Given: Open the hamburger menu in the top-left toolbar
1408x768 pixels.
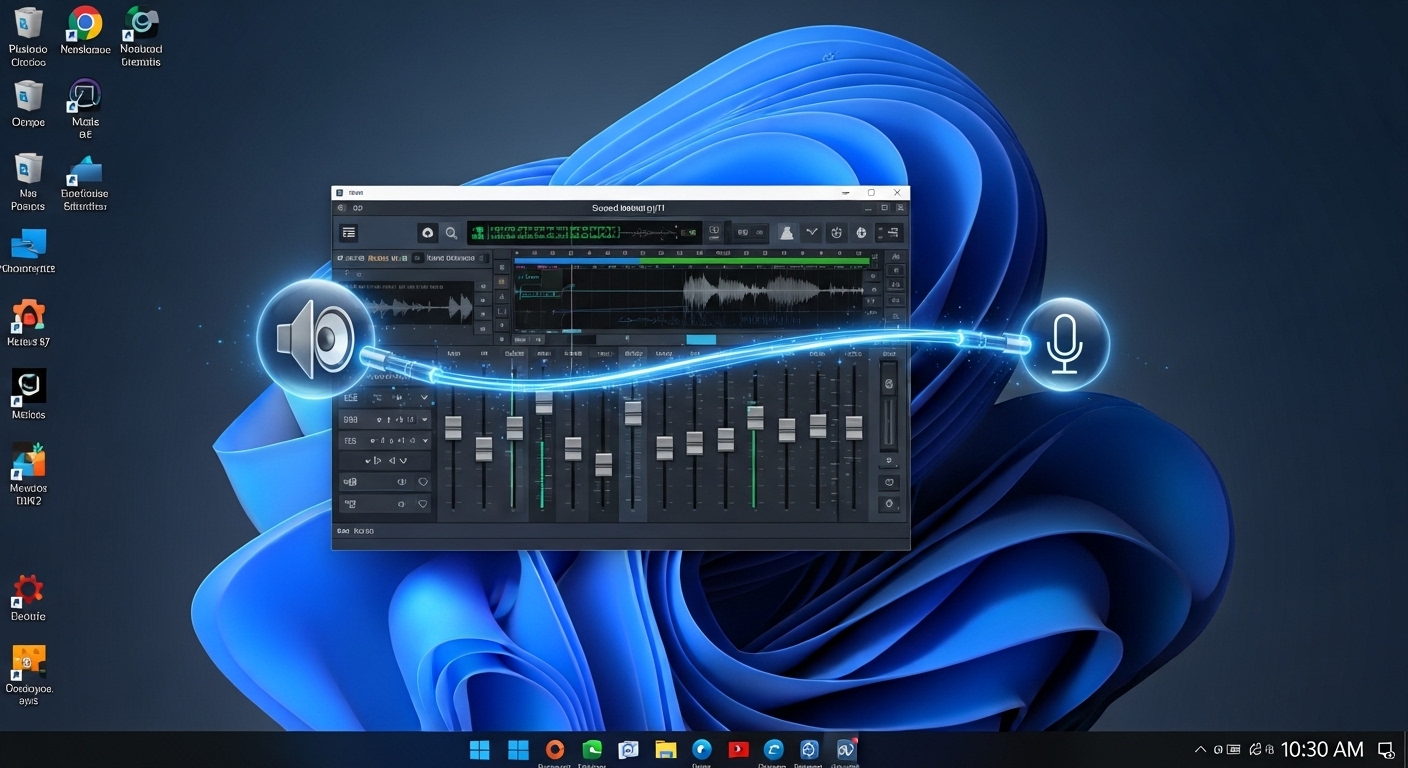Looking at the screenshot, I should pos(348,232).
